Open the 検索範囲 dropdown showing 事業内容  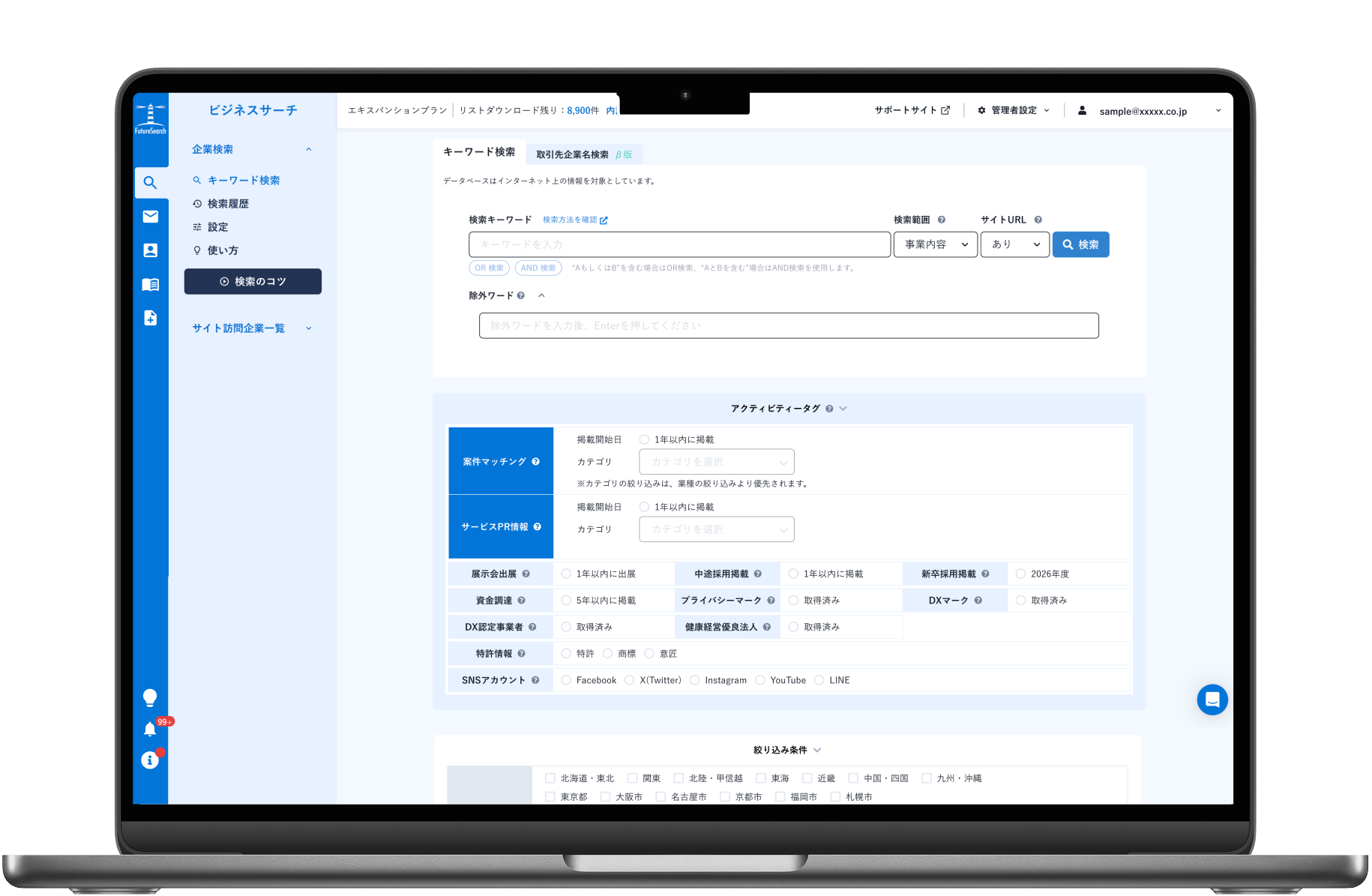click(x=935, y=244)
